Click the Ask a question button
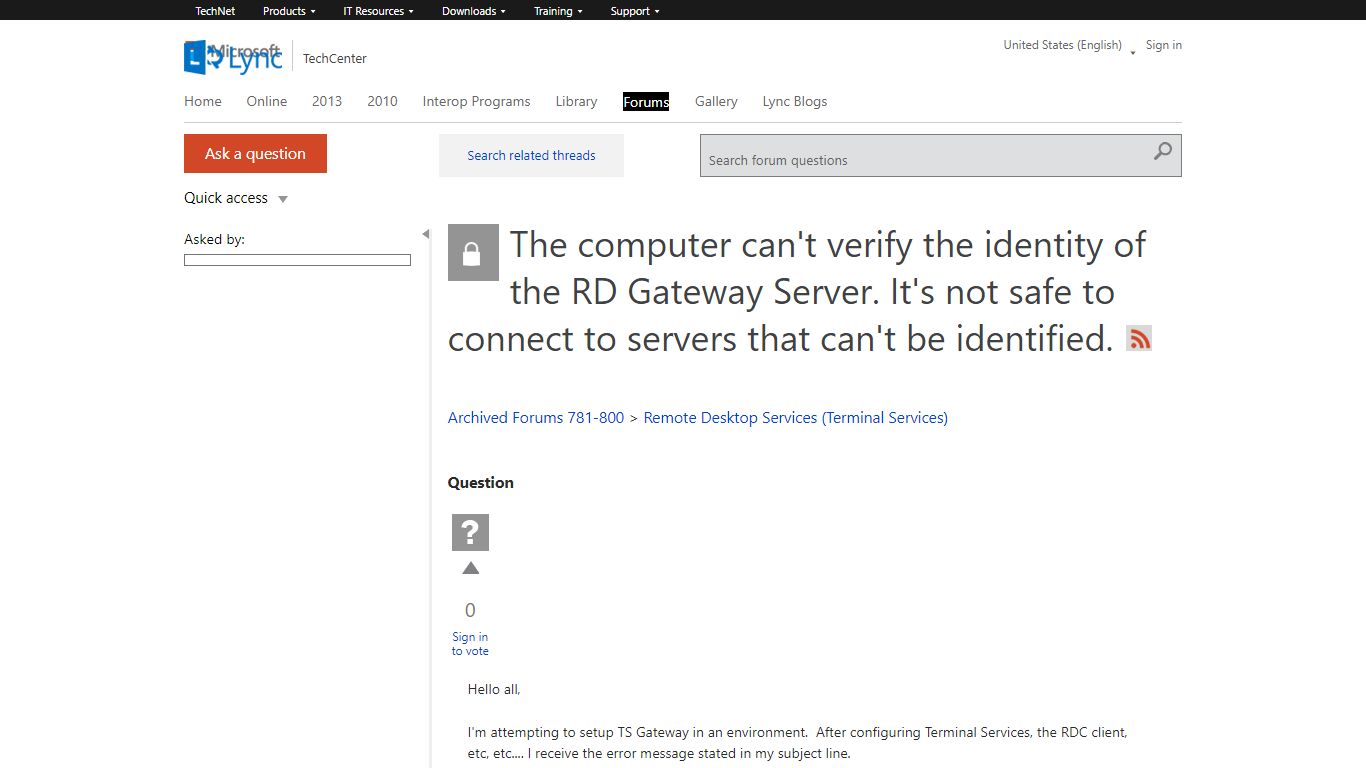The height and width of the screenshot is (768, 1366). point(255,153)
